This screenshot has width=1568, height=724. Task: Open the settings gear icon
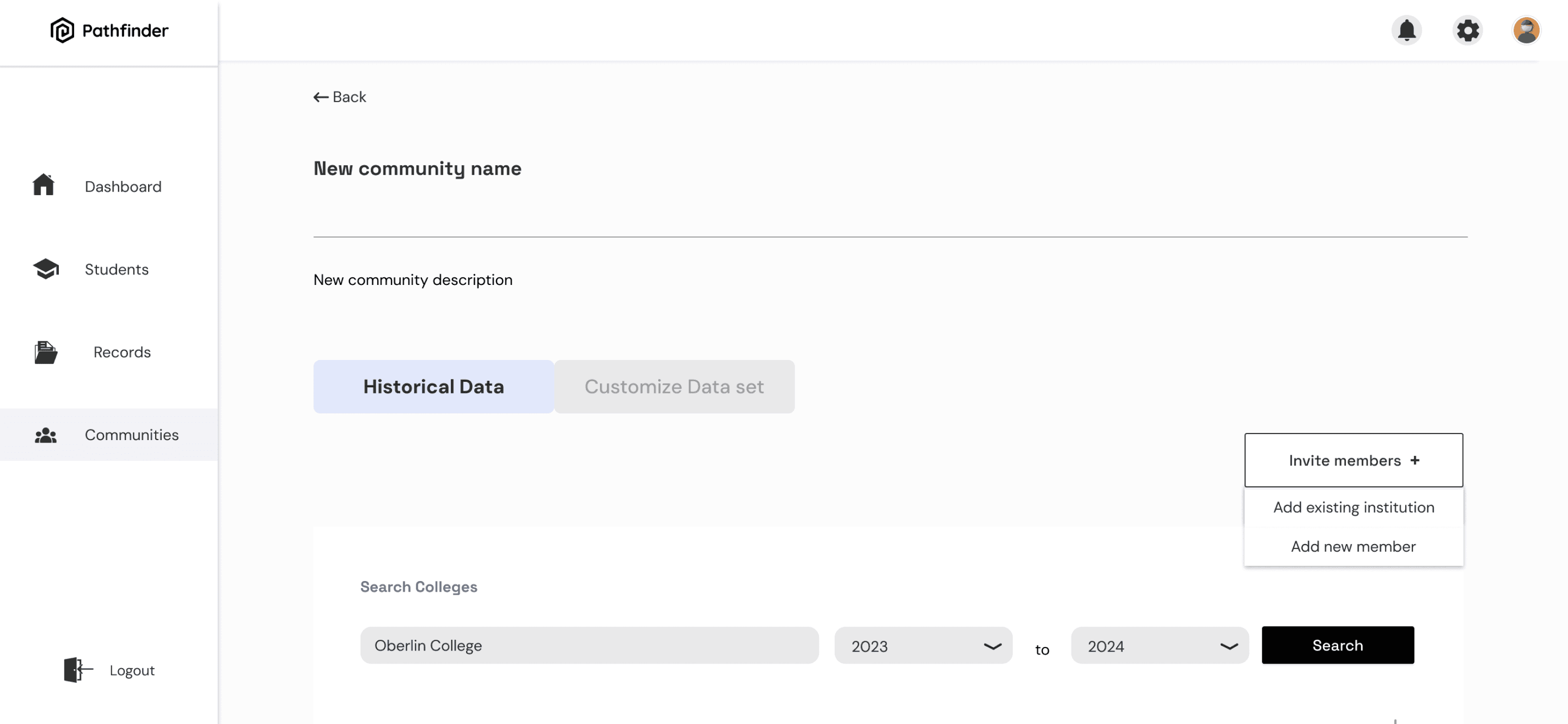(1467, 30)
